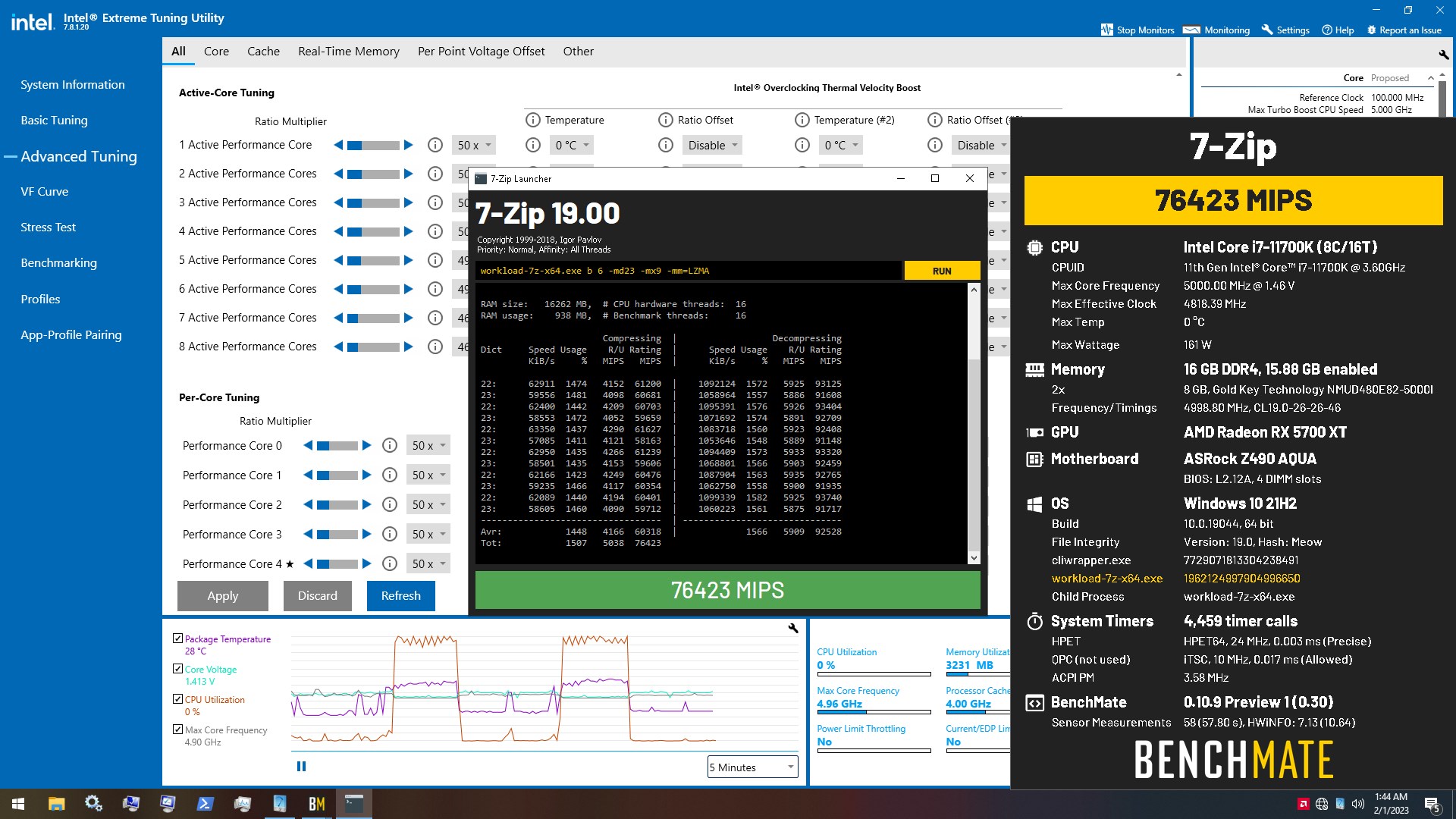Open the action center notifications icon
This screenshot has width=1456, height=819.
coord(1432,805)
